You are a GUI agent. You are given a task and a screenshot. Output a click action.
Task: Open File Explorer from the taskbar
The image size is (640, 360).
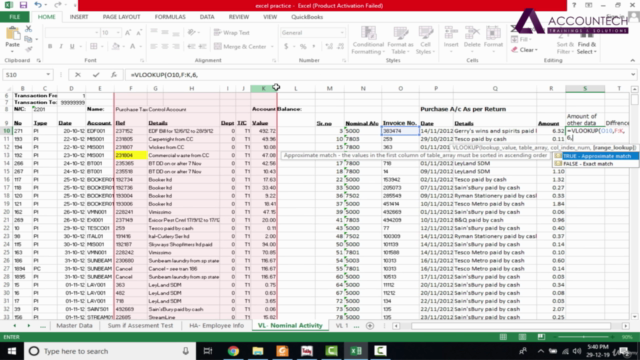pyautogui.click(x=258, y=351)
